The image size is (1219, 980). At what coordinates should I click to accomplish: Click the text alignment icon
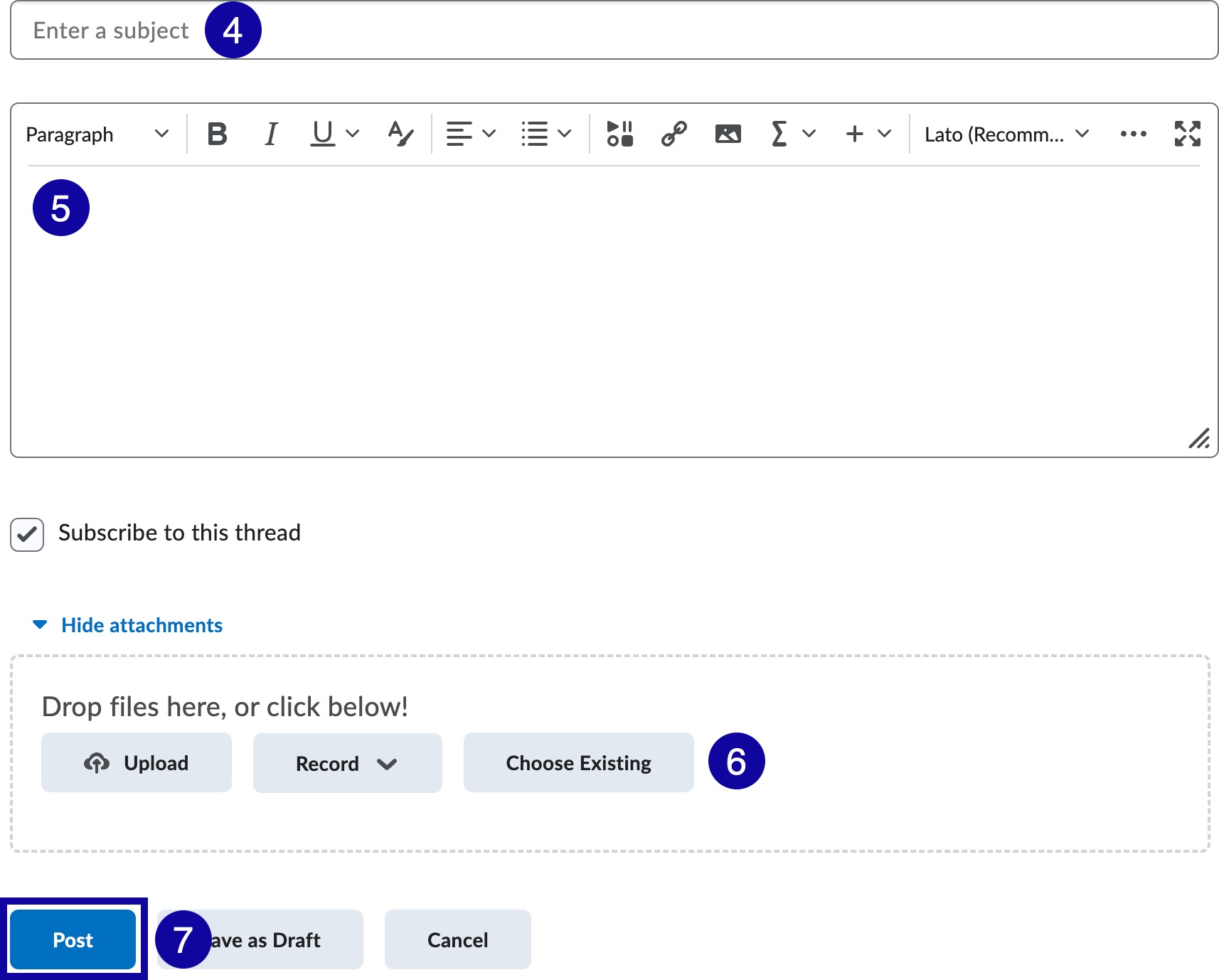(x=459, y=134)
